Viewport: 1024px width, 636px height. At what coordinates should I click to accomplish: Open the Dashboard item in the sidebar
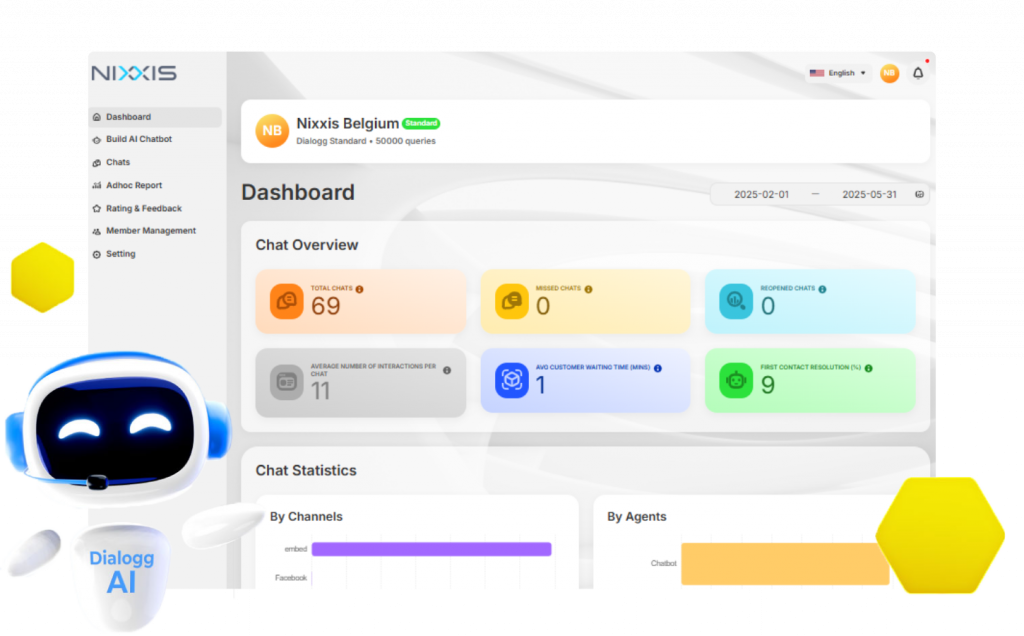point(155,117)
